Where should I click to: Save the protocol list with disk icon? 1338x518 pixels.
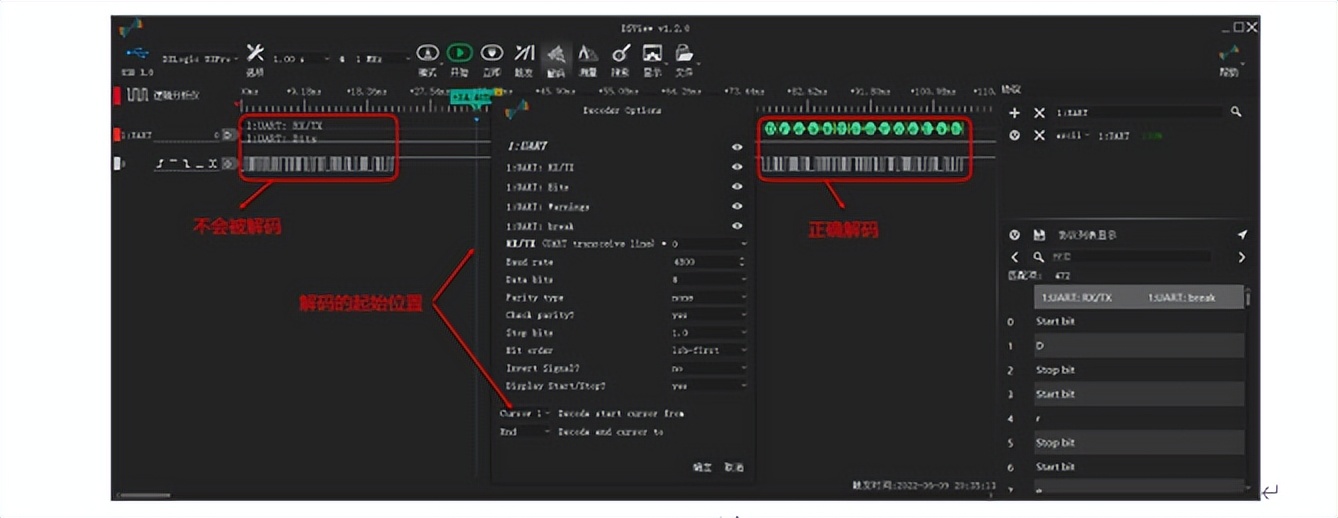pyautogui.click(x=1039, y=235)
